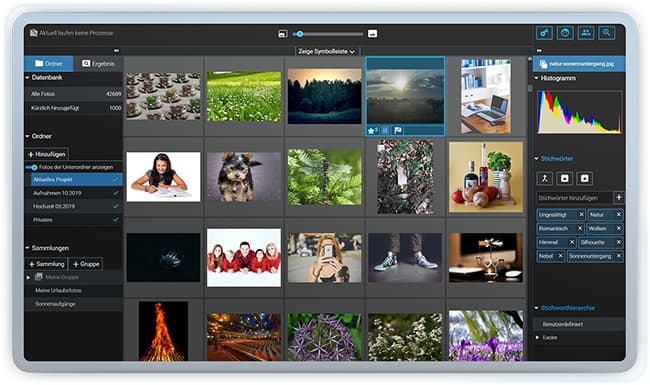Remove the 'Wolken' keyword tag
This screenshot has height=385, width=650.
(x=618, y=228)
